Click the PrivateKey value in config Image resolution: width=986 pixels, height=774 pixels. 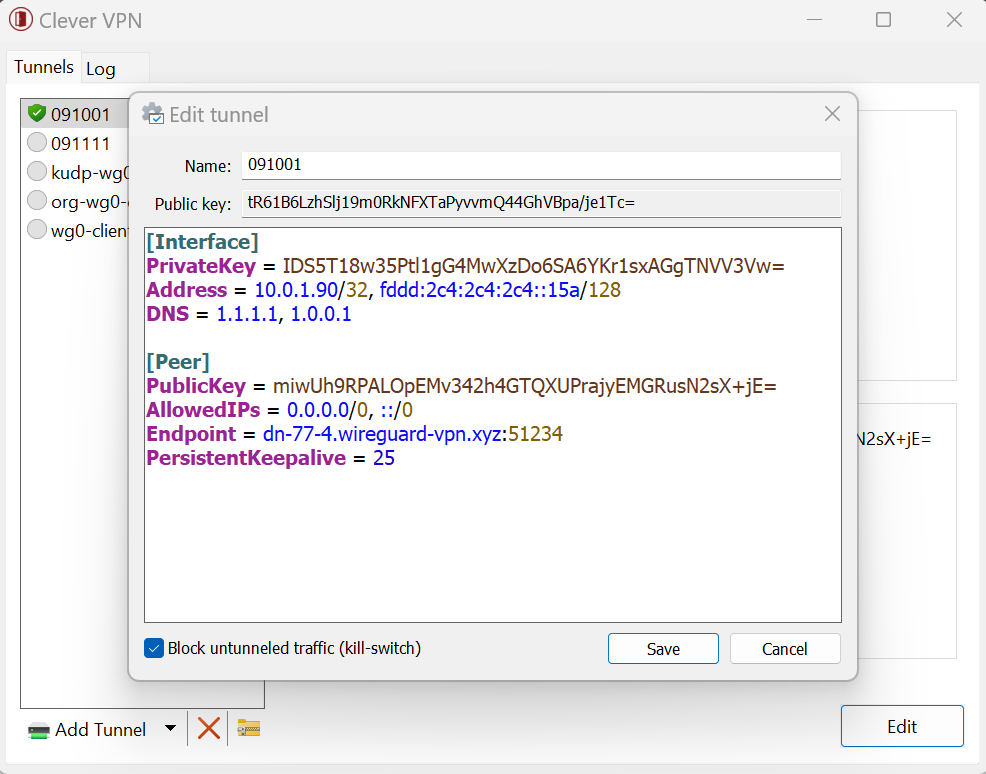point(533,266)
